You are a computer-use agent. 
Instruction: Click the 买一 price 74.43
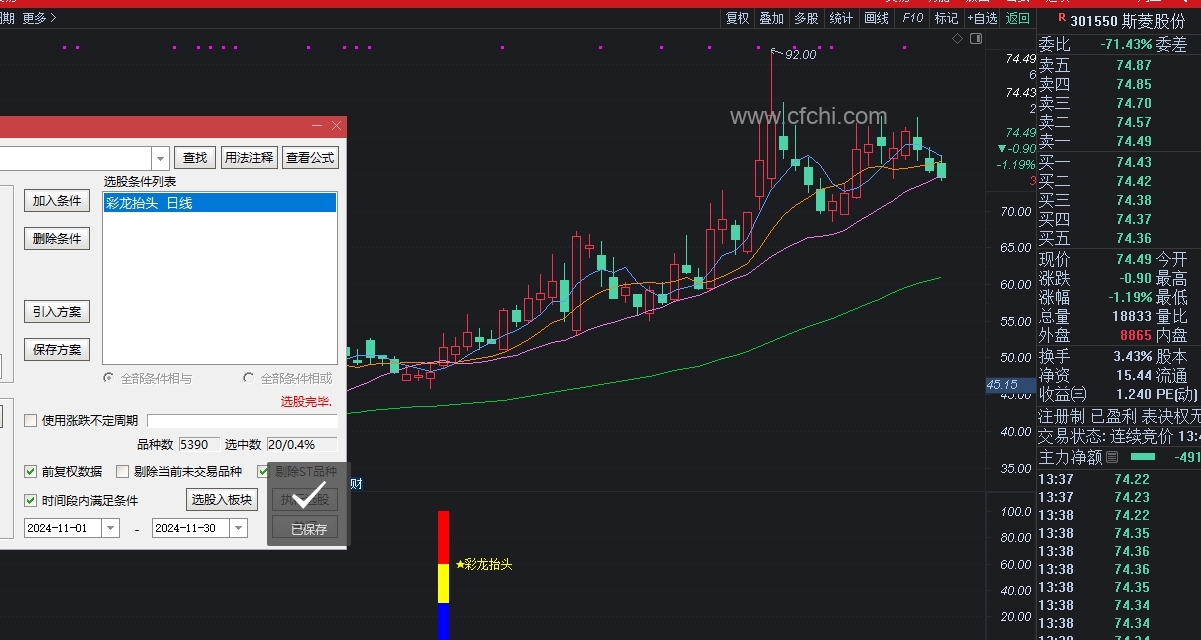(1134, 162)
